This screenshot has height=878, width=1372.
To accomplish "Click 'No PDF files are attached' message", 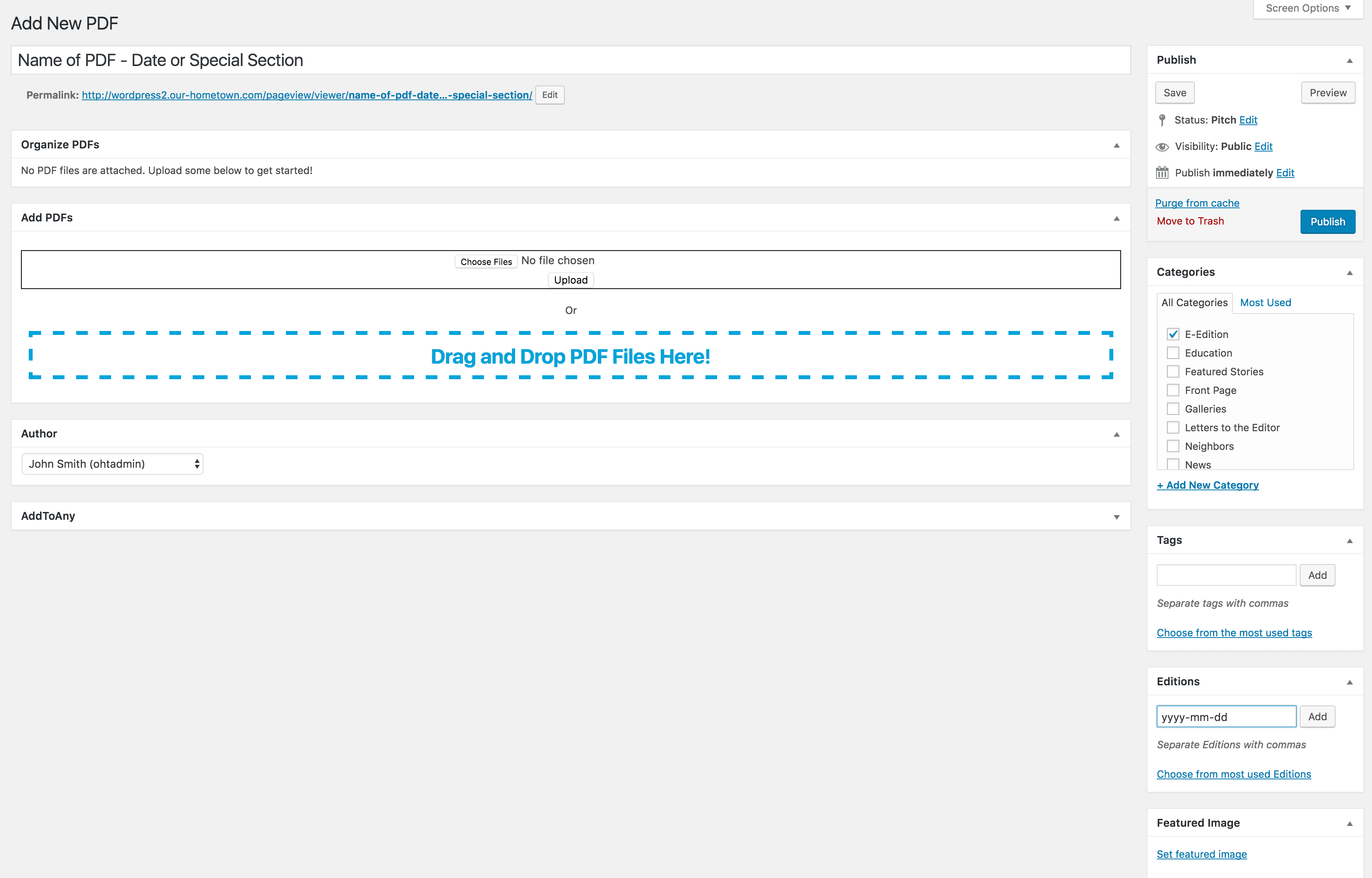I will [166, 171].
